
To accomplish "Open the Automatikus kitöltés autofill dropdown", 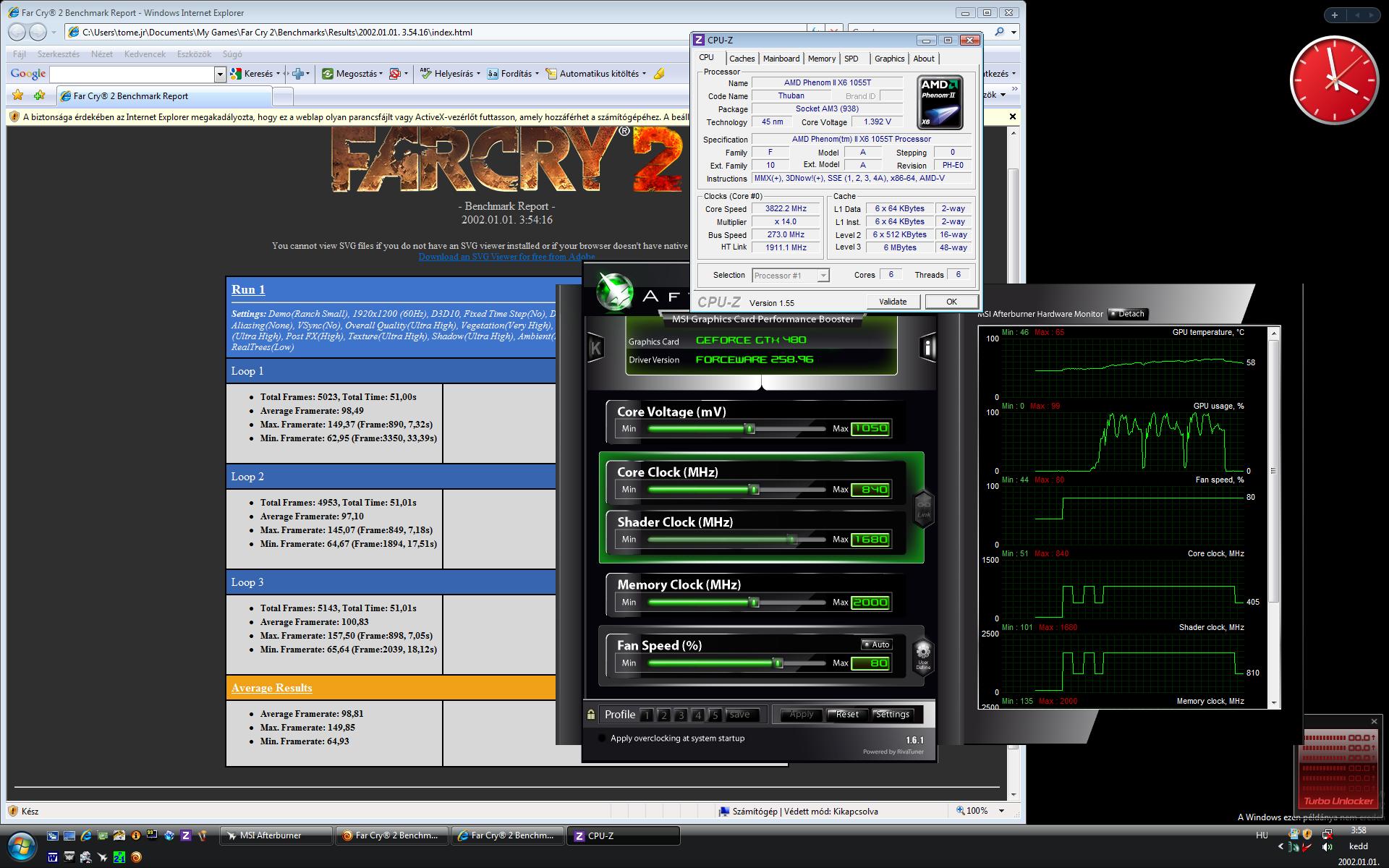I will click(x=596, y=74).
